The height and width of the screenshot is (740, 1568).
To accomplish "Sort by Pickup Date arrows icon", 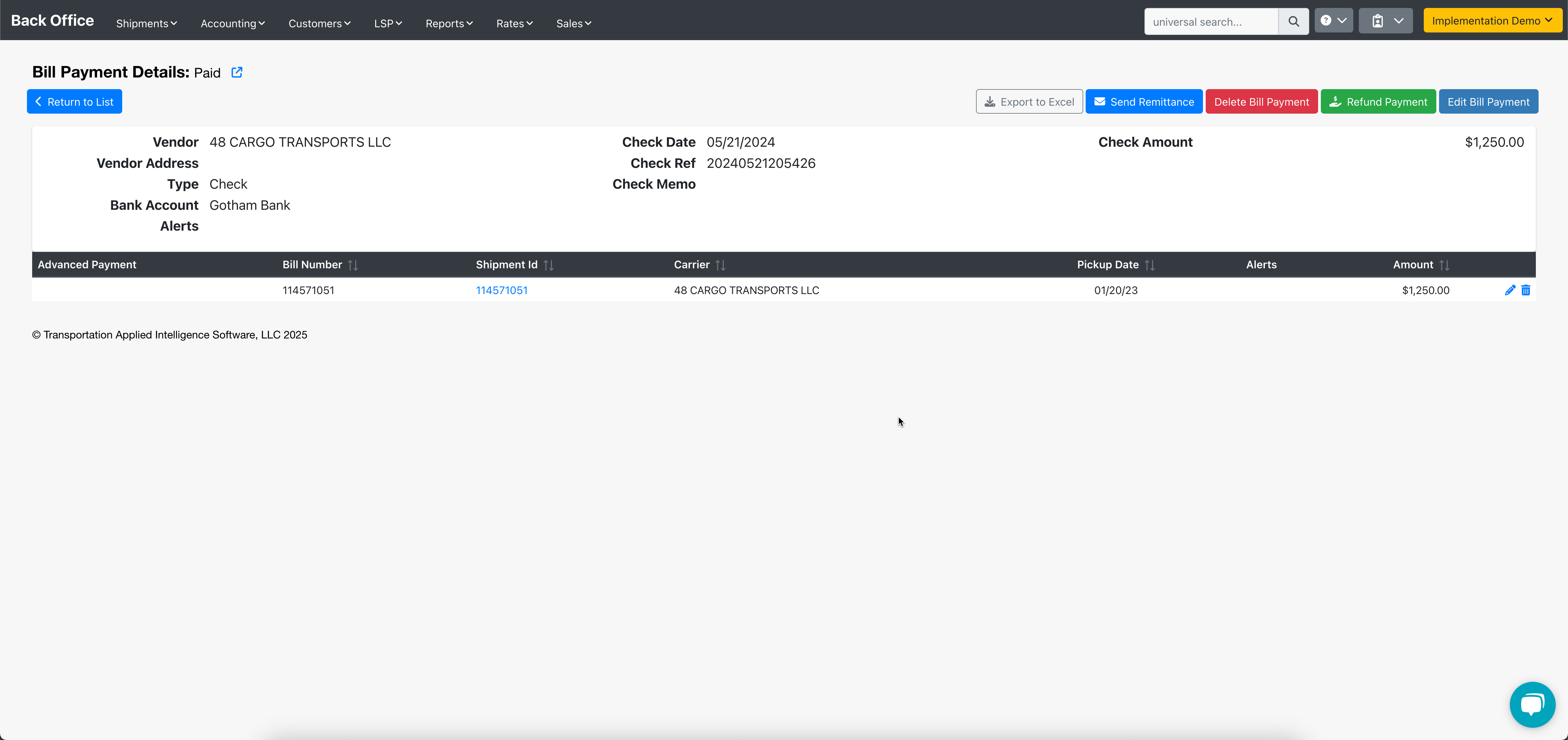I will (1149, 265).
